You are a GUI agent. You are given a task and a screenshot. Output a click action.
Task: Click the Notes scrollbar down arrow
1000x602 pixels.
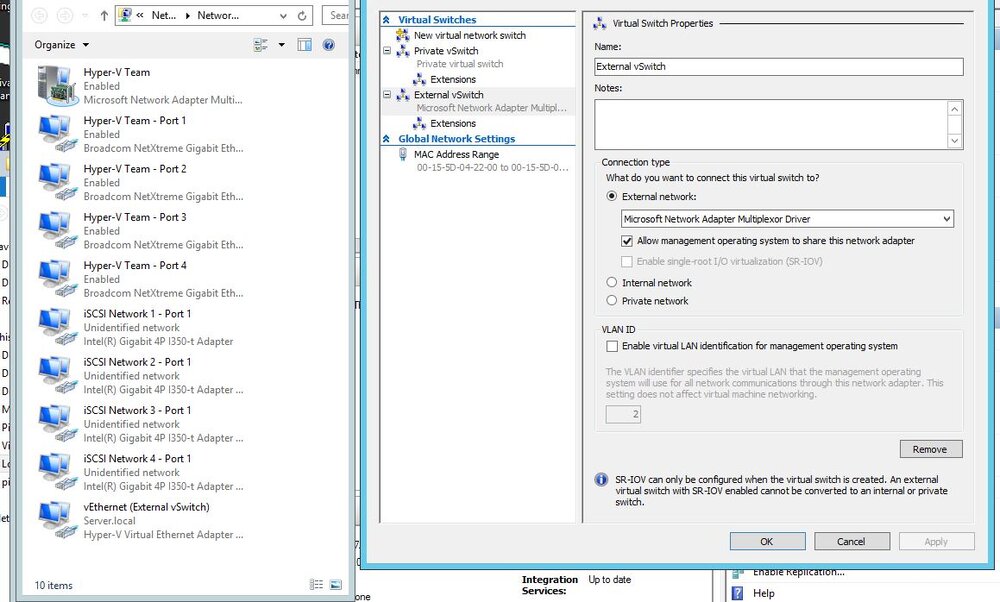click(x=954, y=140)
